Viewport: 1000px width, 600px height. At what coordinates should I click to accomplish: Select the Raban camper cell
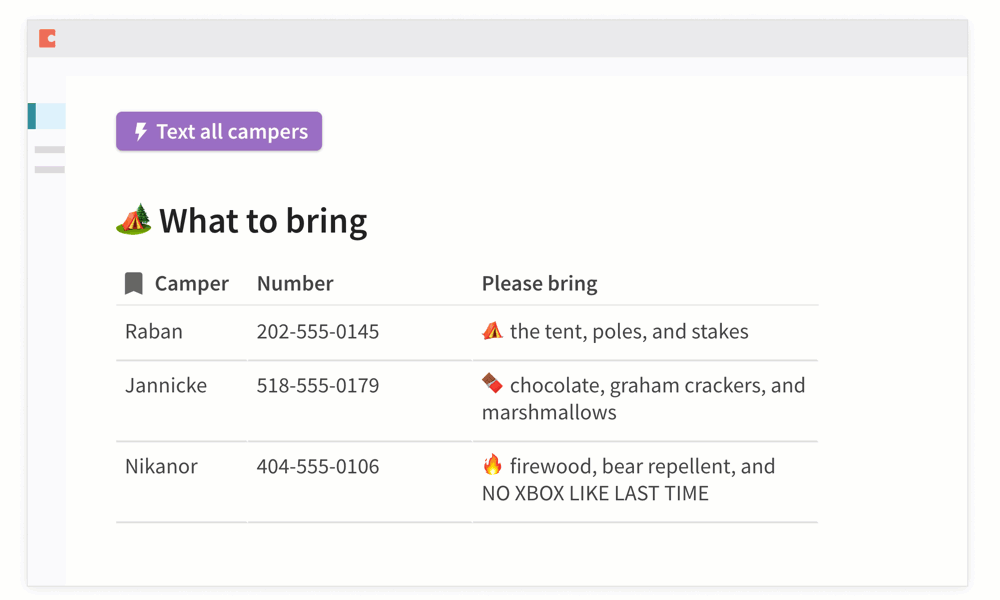point(154,332)
